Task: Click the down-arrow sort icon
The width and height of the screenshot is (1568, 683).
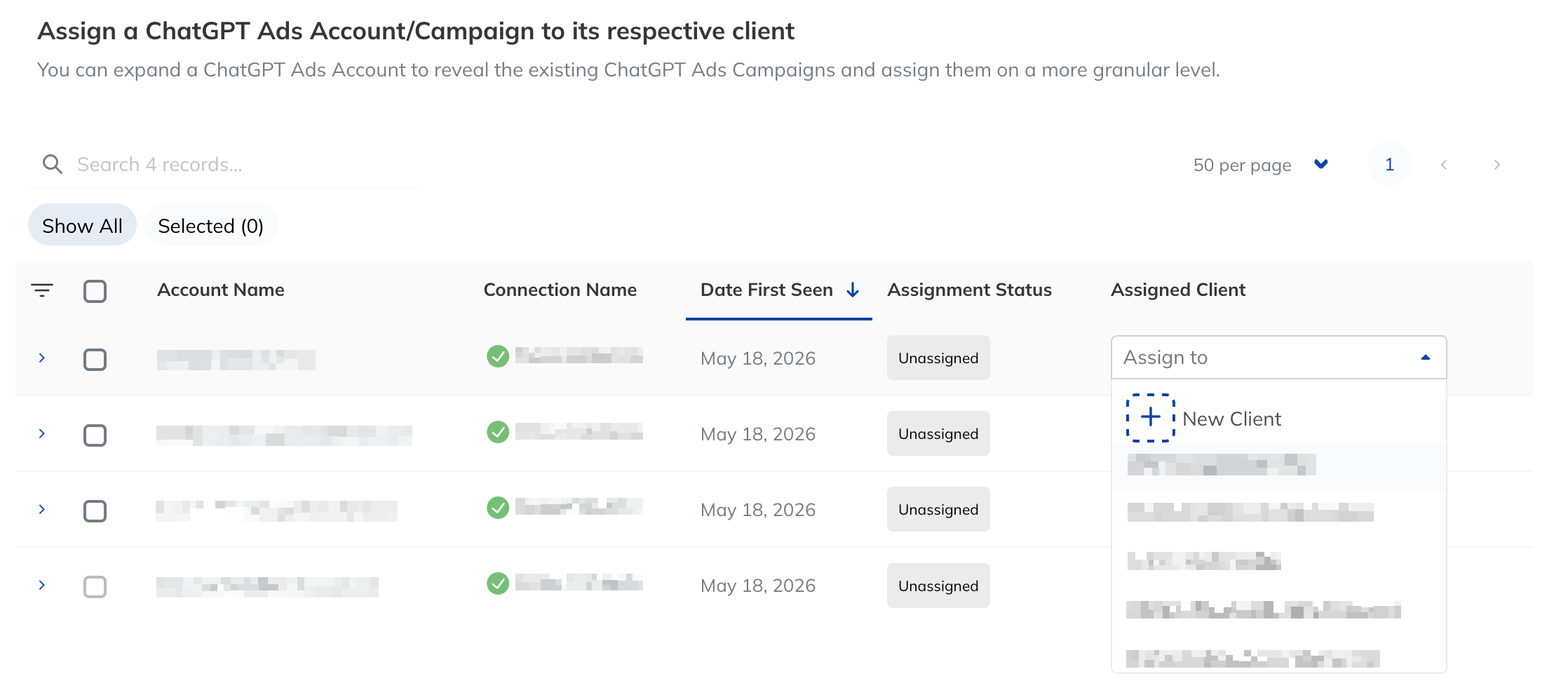Action: coord(853,290)
